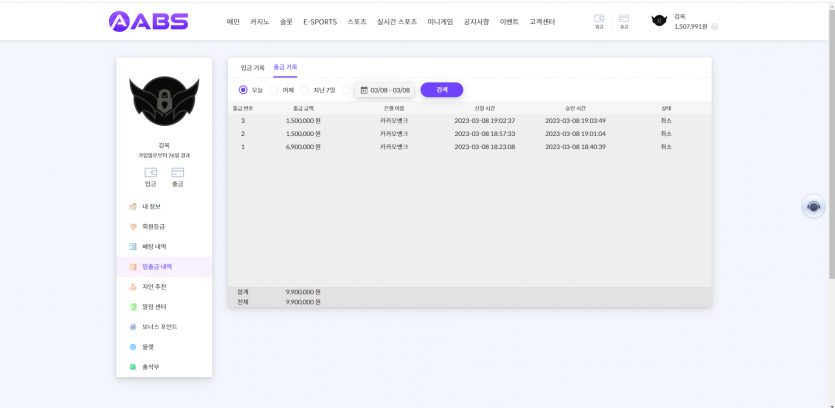
Task: Click the 1,507,991원 balance text in the header
Action: [691, 27]
